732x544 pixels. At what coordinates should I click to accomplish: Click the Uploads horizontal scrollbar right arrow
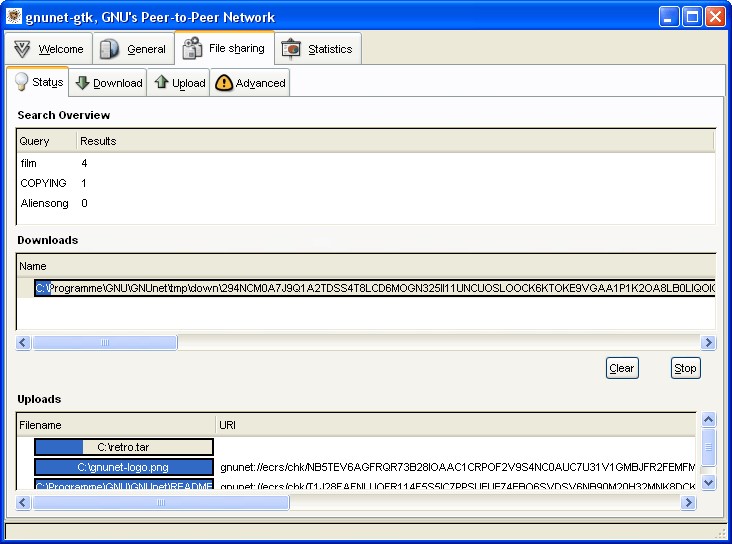(688, 502)
